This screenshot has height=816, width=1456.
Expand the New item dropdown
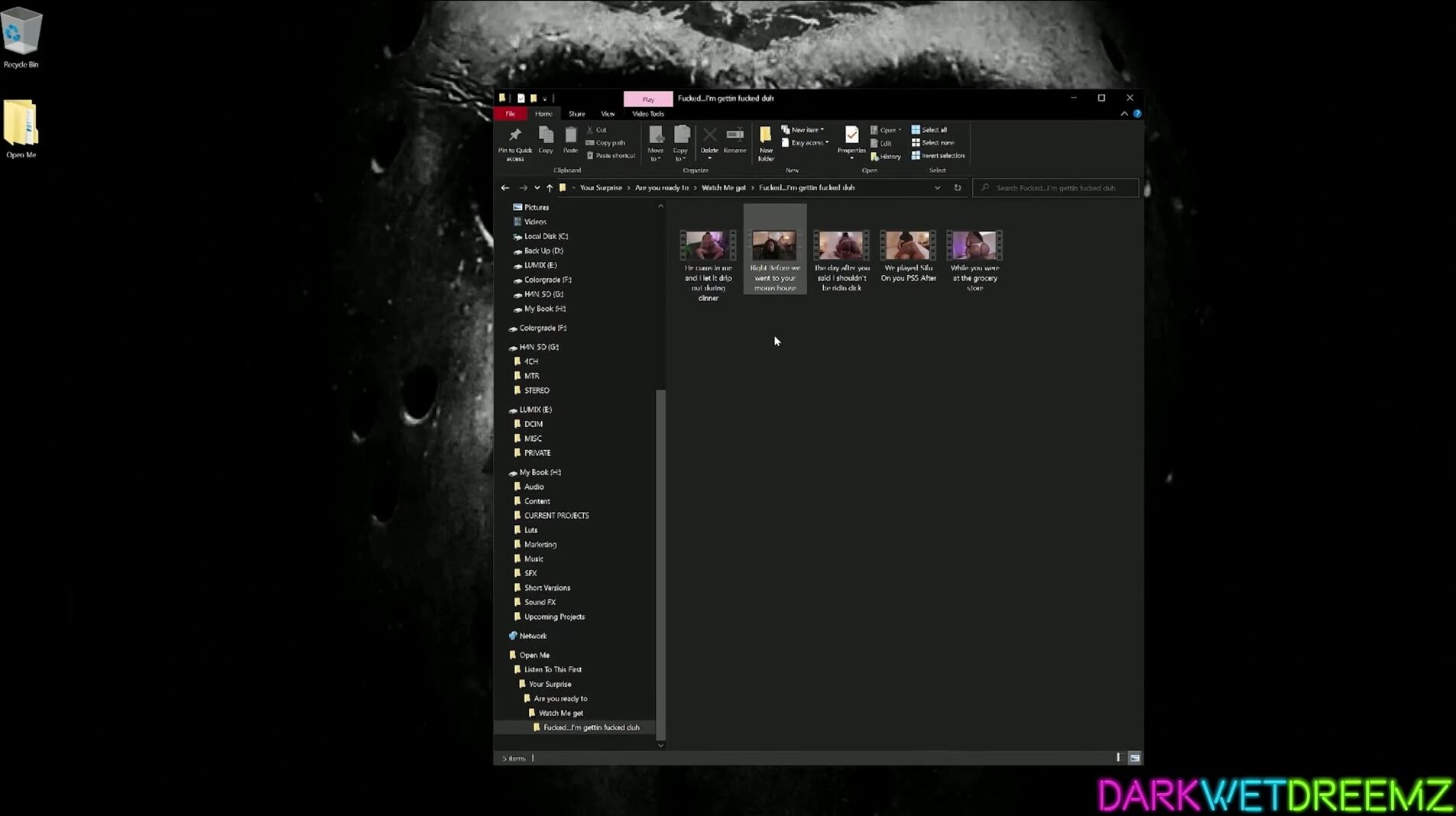803,130
